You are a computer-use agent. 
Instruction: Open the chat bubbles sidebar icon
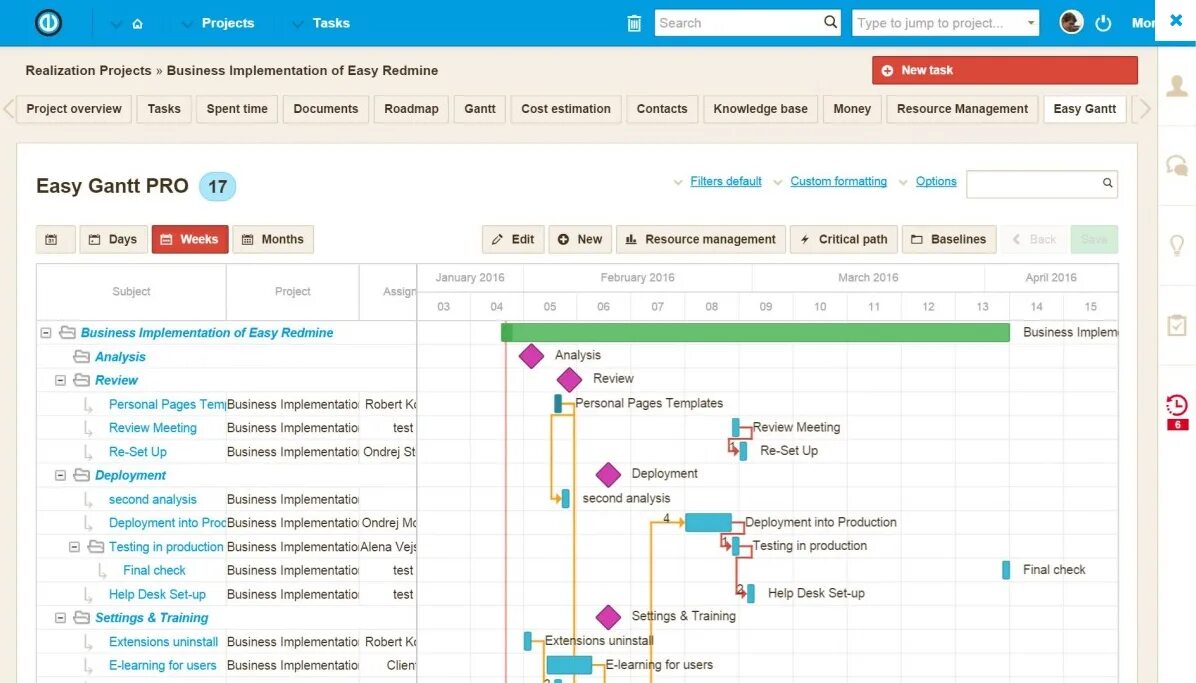pos(1177,165)
